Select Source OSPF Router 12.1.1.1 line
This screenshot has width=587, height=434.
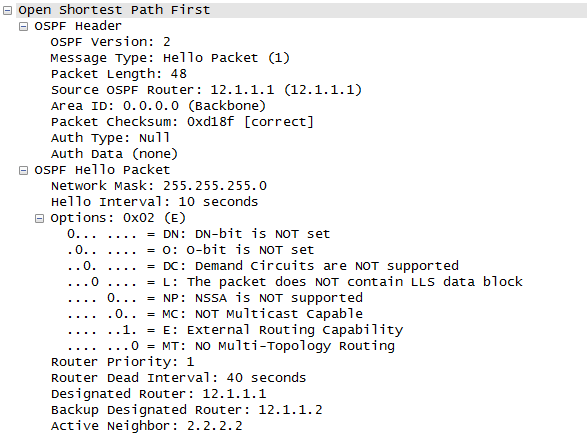pos(206,90)
